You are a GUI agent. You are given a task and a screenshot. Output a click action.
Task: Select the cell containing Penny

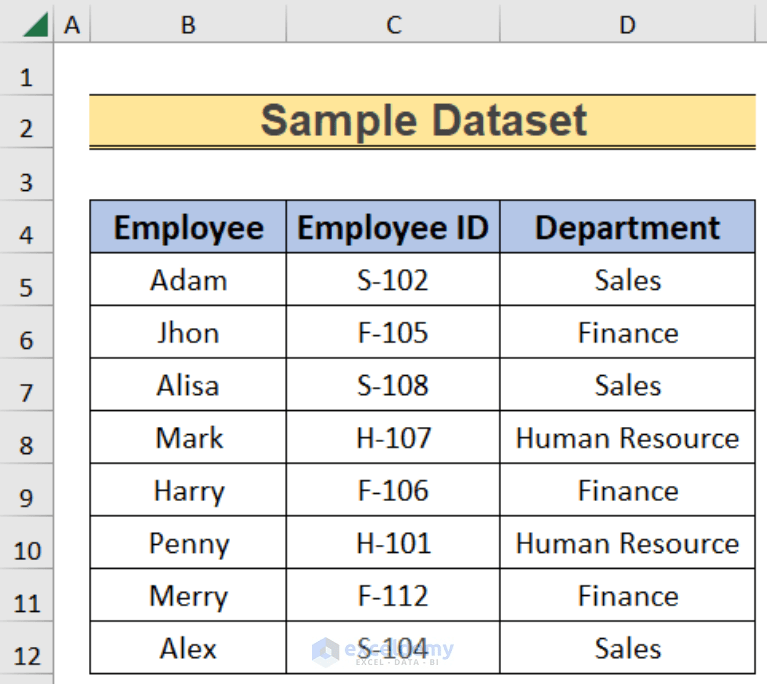(188, 543)
